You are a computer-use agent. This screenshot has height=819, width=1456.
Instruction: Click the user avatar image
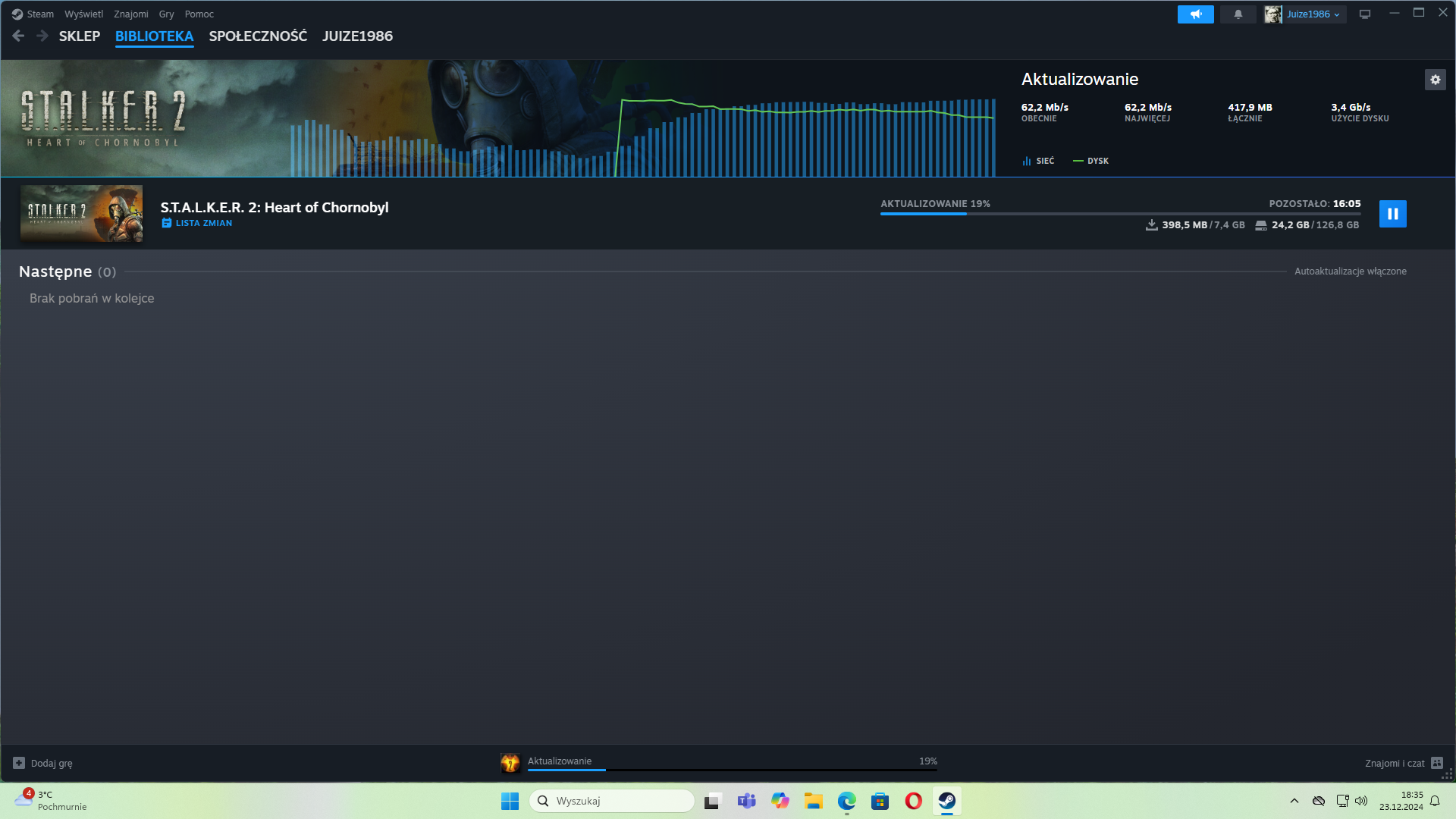[1272, 14]
